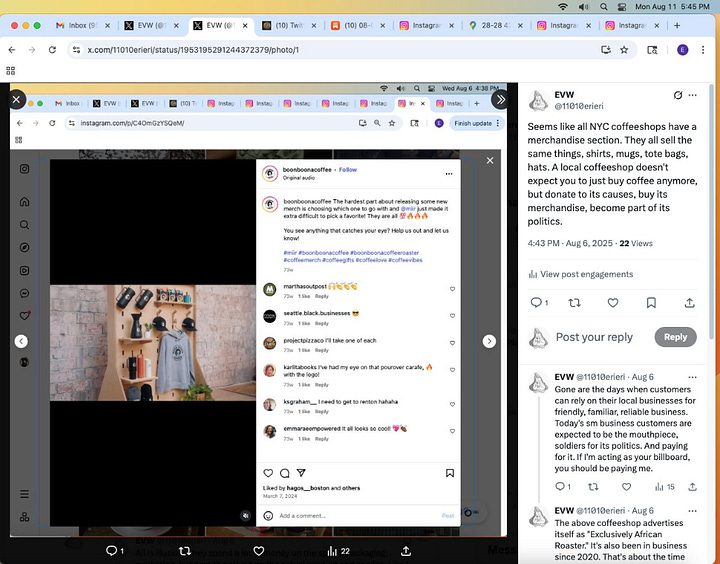Close the photo viewer with the X button
The height and width of the screenshot is (564, 720).
pyautogui.click(x=17, y=99)
